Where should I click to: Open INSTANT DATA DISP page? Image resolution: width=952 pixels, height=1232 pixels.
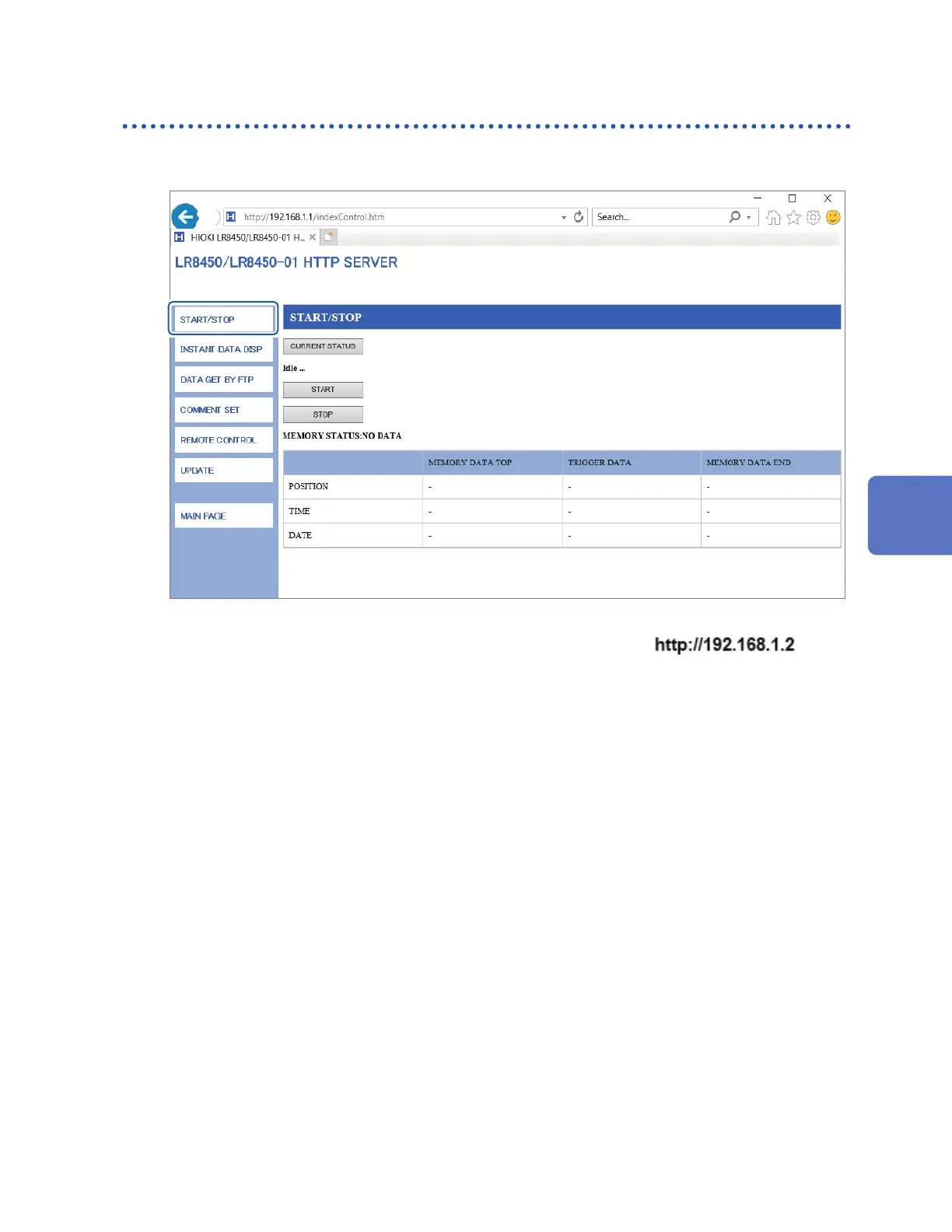click(224, 349)
